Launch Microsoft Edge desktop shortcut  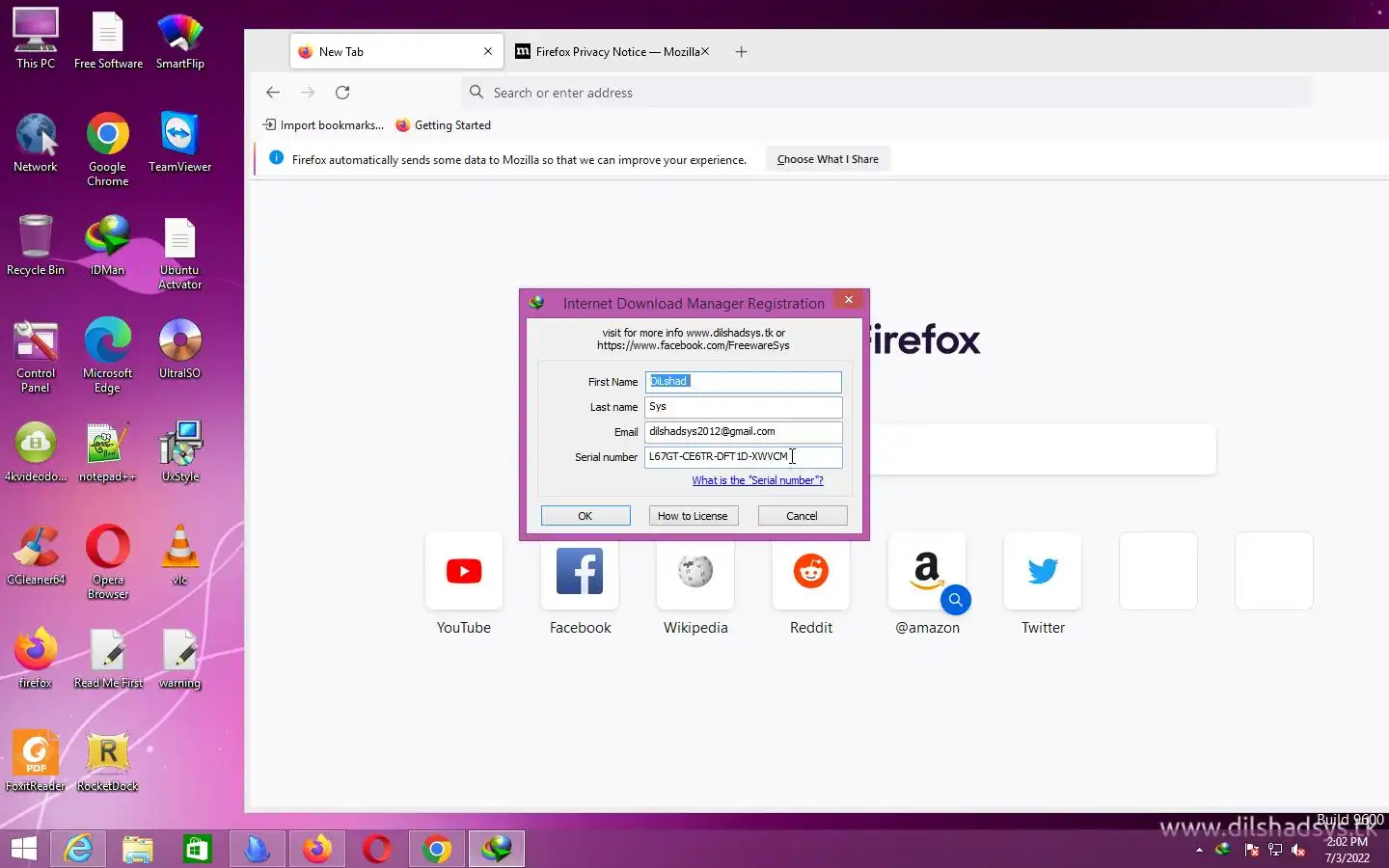(108, 355)
